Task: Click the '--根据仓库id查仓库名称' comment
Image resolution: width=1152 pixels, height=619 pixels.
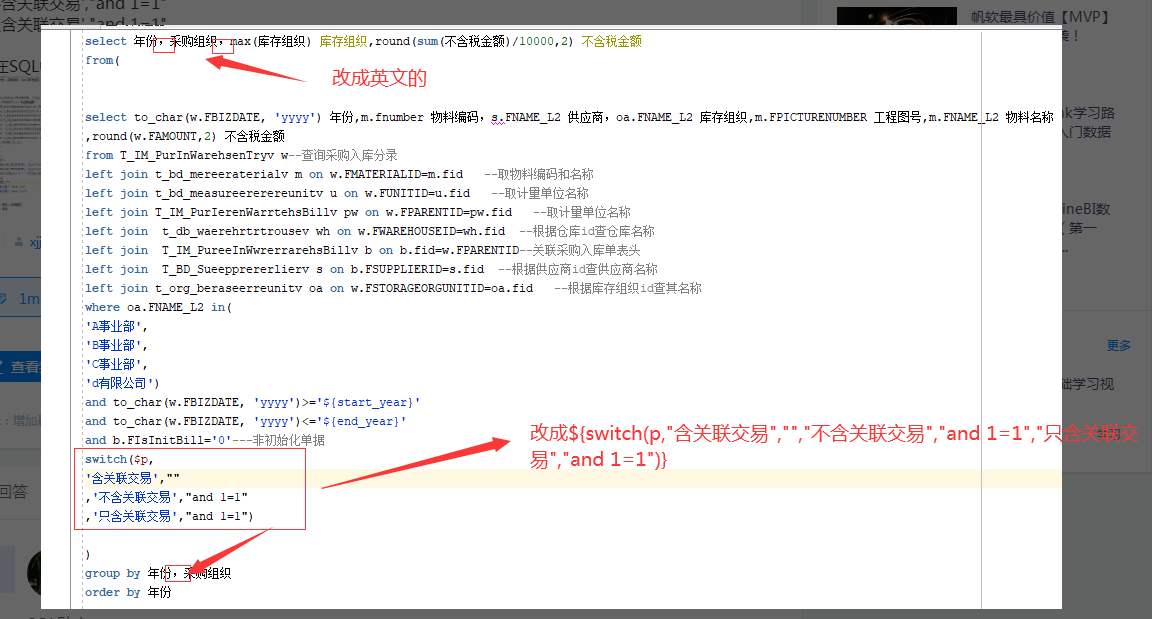Action: pos(586,231)
